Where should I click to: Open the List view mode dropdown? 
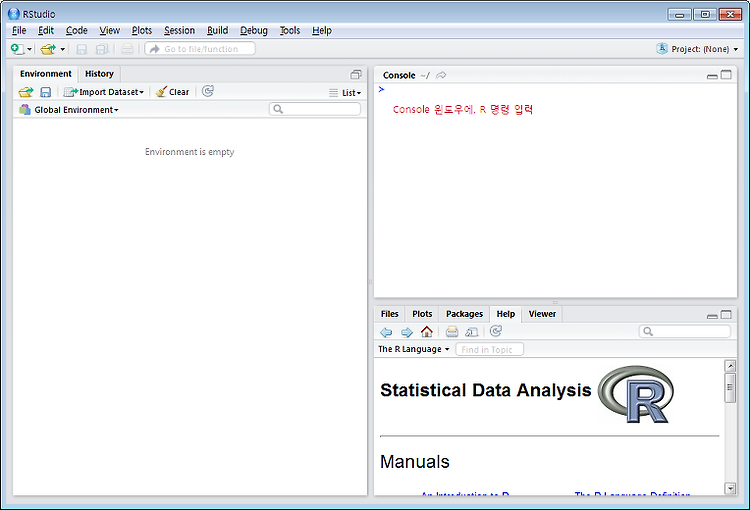click(x=345, y=93)
